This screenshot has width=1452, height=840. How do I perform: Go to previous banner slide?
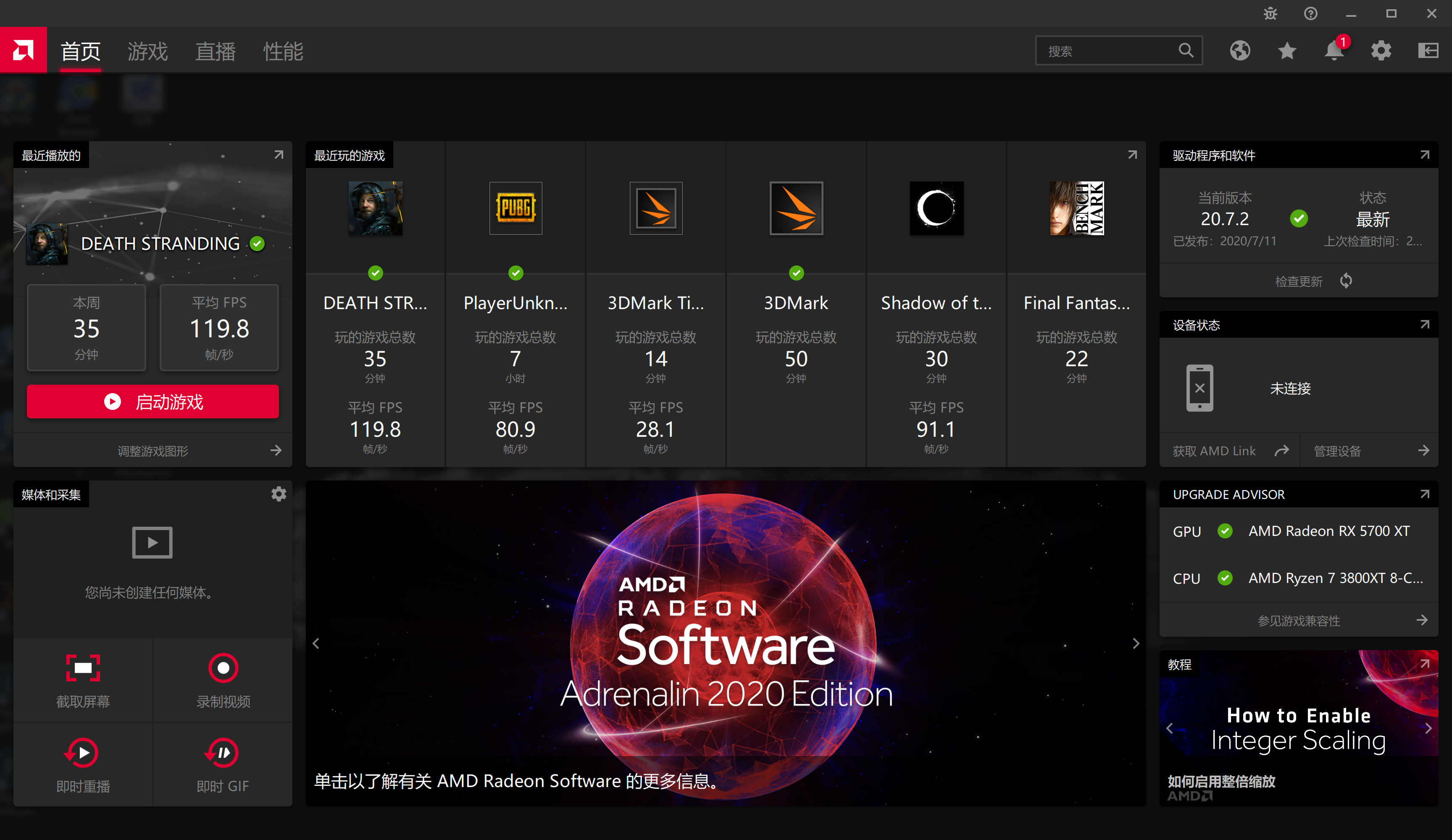(x=316, y=643)
